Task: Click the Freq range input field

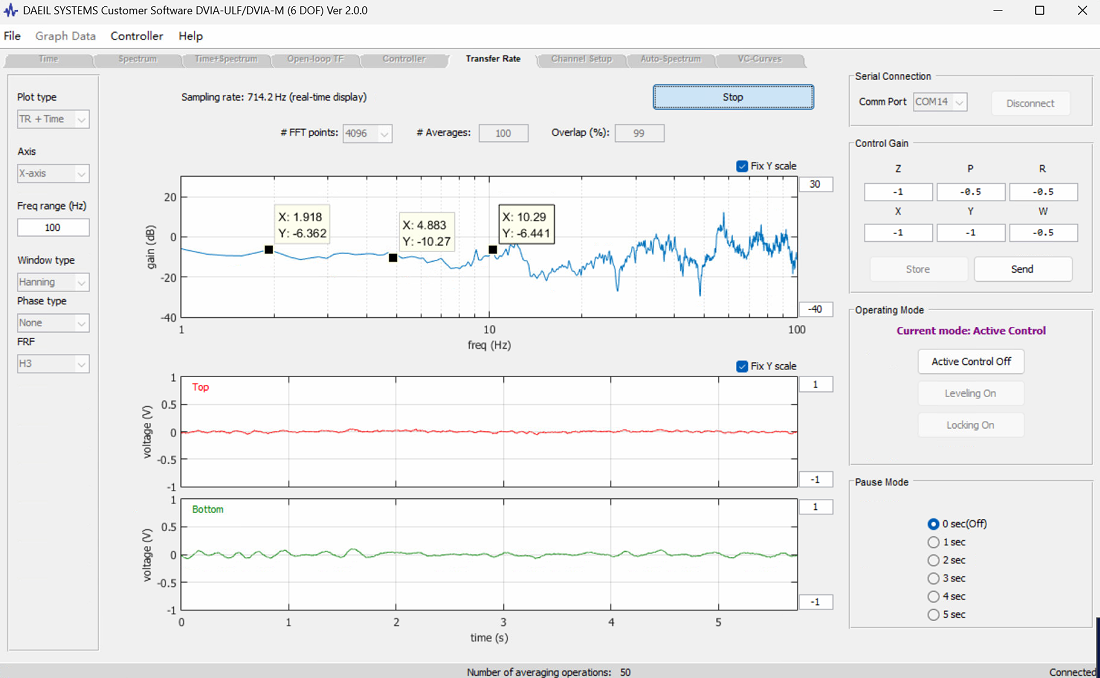Action: click(x=53, y=227)
